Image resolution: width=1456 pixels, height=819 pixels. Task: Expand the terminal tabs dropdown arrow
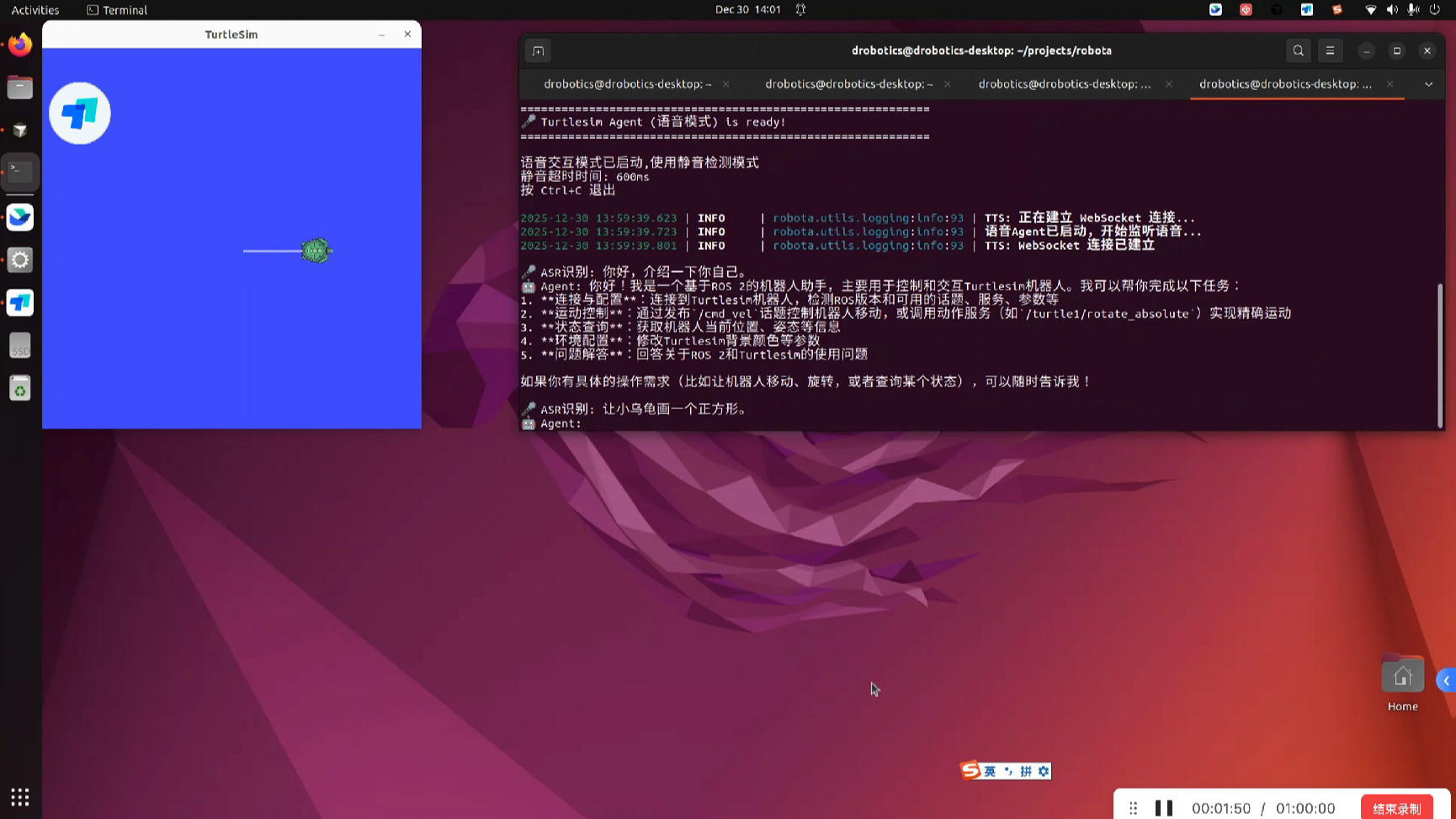coord(1428,84)
